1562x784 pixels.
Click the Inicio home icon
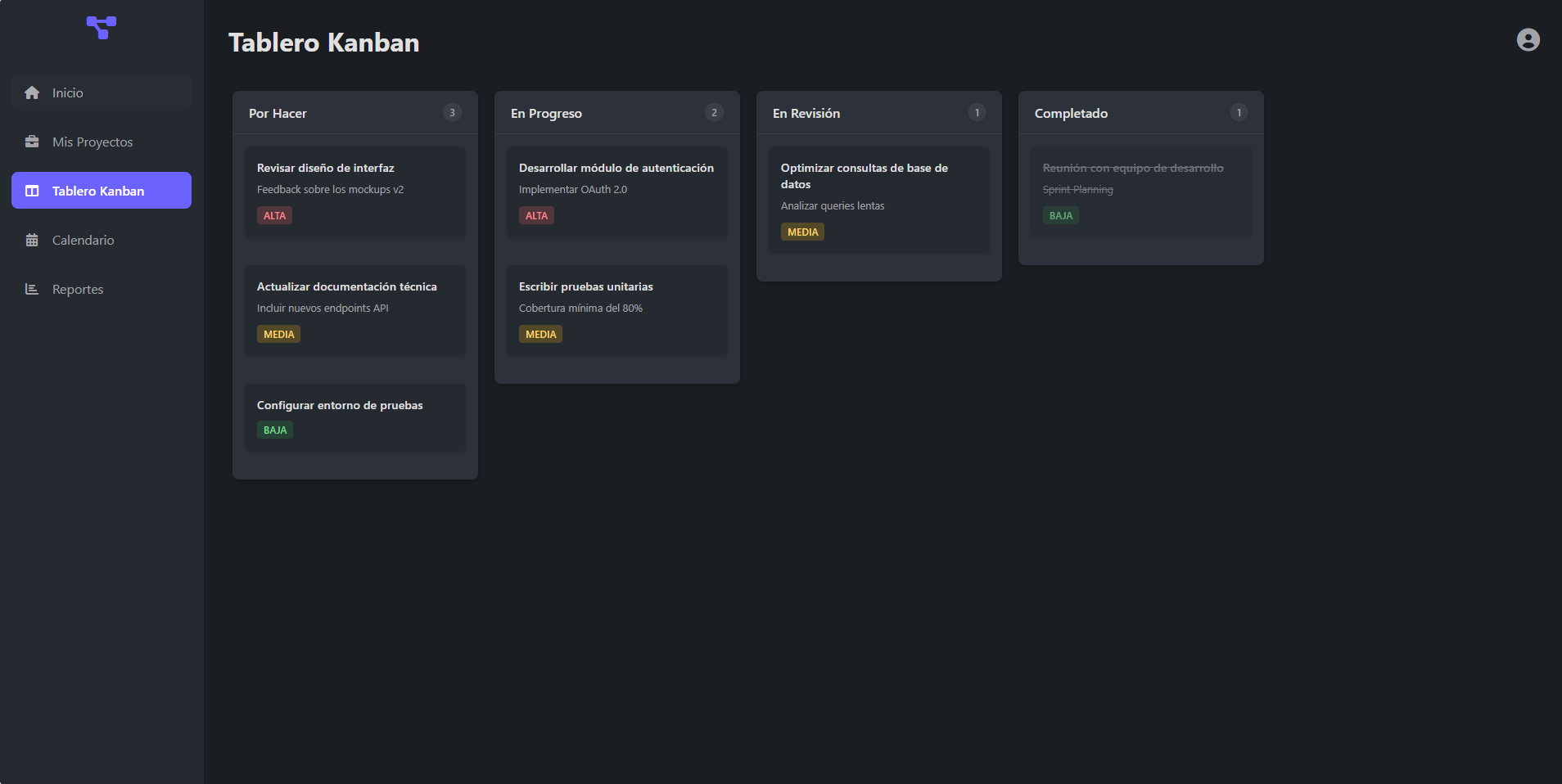click(32, 92)
